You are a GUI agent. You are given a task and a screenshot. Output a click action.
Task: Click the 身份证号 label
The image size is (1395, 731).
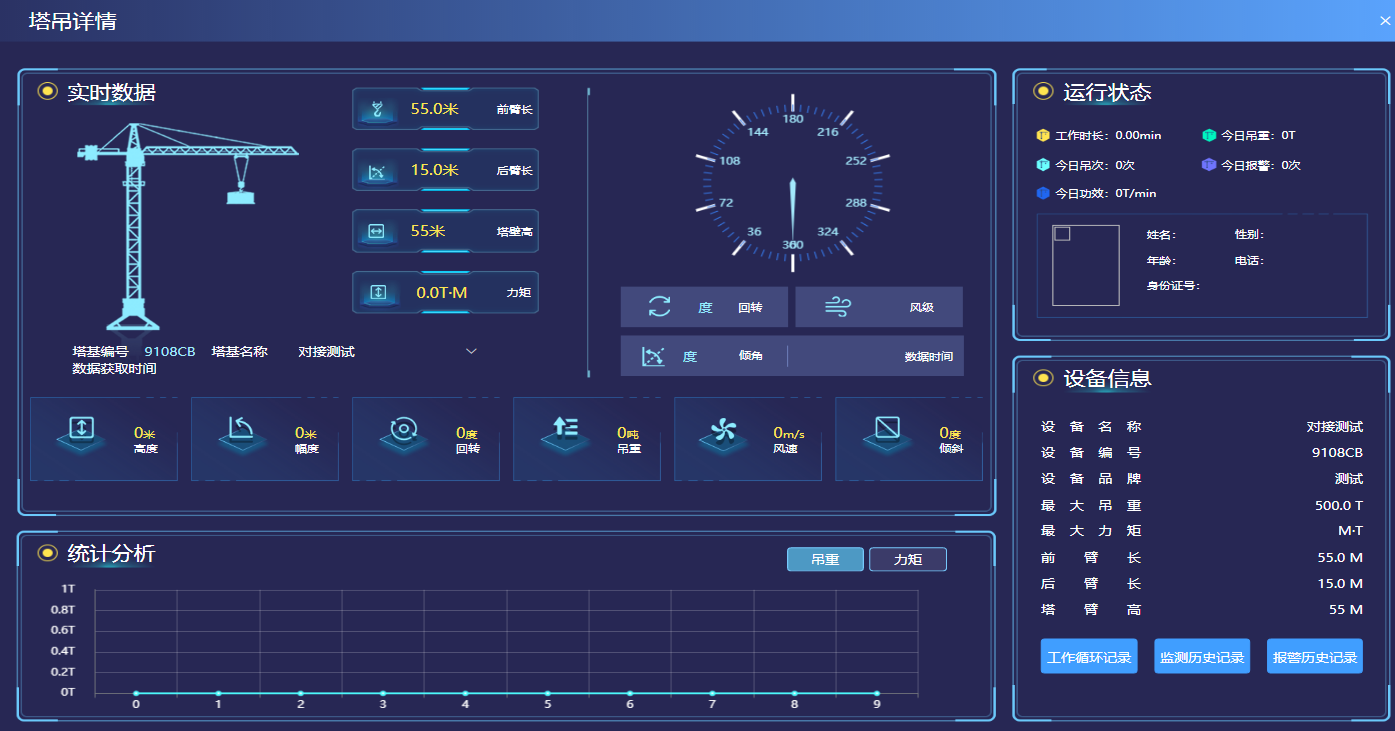click(1172, 286)
